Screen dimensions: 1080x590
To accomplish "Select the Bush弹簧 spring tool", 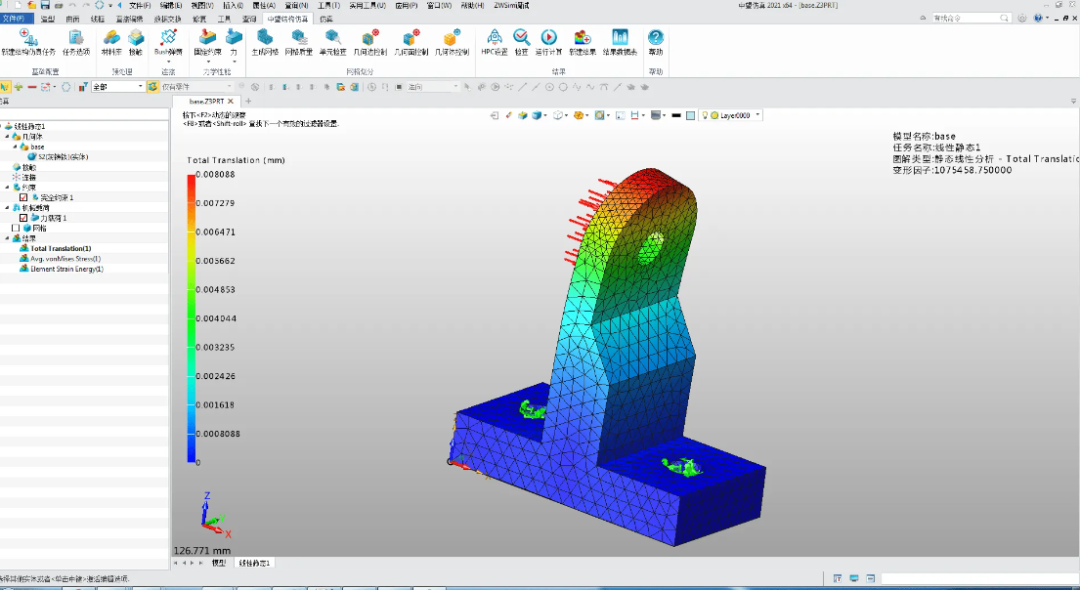I will [168, 42].
